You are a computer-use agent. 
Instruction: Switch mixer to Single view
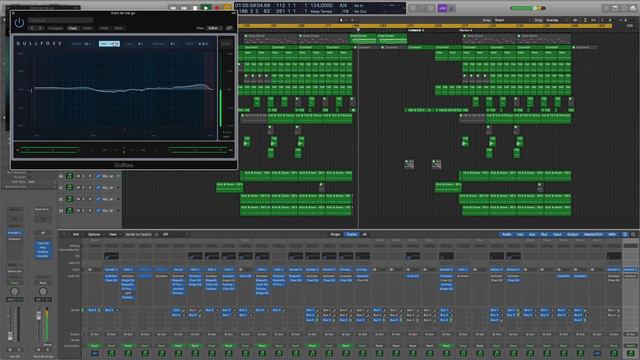[335, 235]
